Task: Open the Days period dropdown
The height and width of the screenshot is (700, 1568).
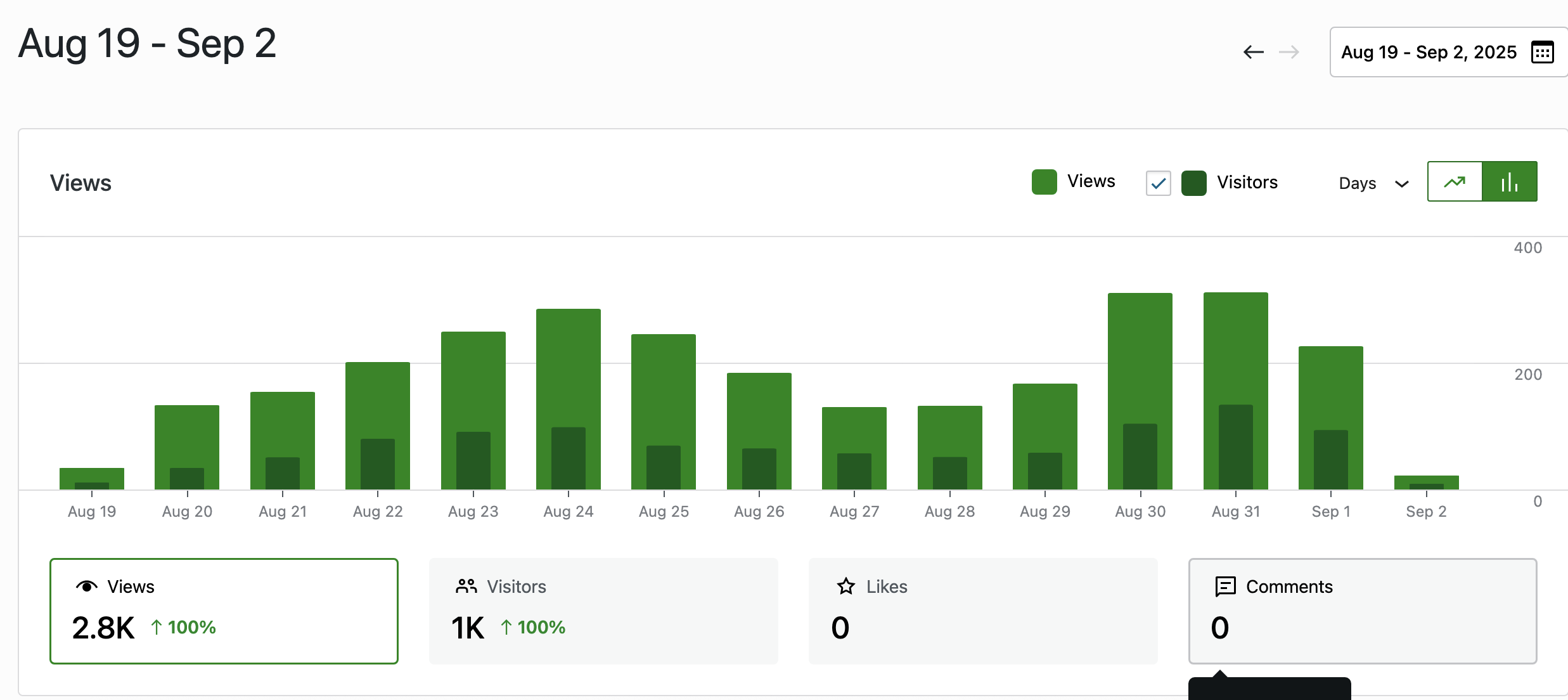Action: point(1358,183)
